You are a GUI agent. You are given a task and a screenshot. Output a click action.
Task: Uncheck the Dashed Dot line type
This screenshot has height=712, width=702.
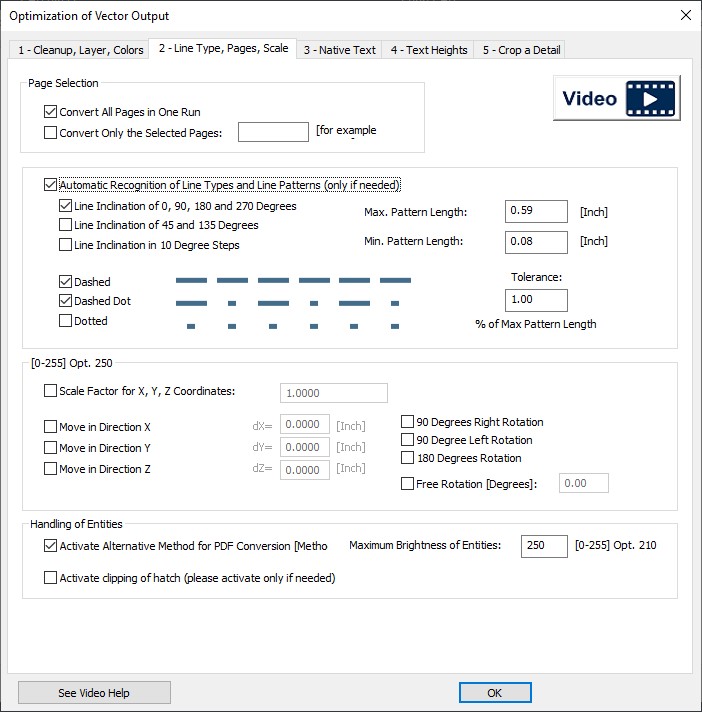tap(65, 301)
